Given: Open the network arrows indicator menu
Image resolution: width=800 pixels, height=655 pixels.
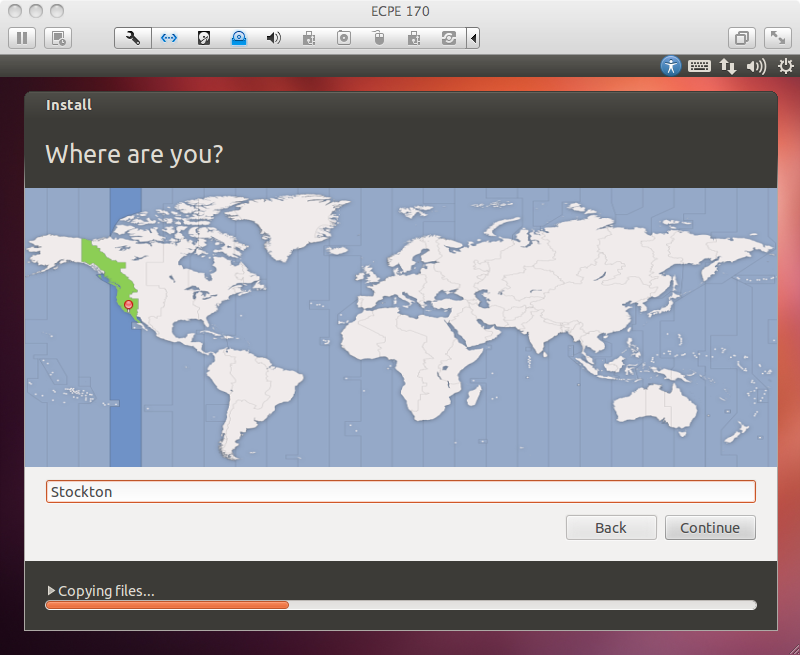Looking at the screenshot, I should tap(728, 66).
